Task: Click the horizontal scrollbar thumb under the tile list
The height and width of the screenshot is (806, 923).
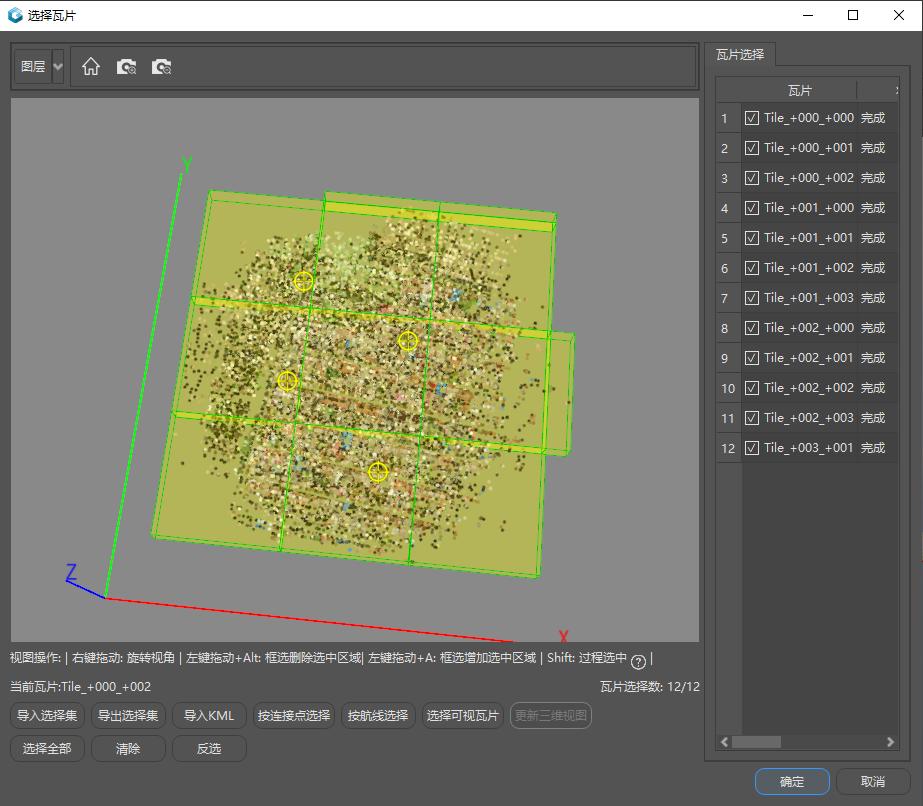Action: (756, 742)
